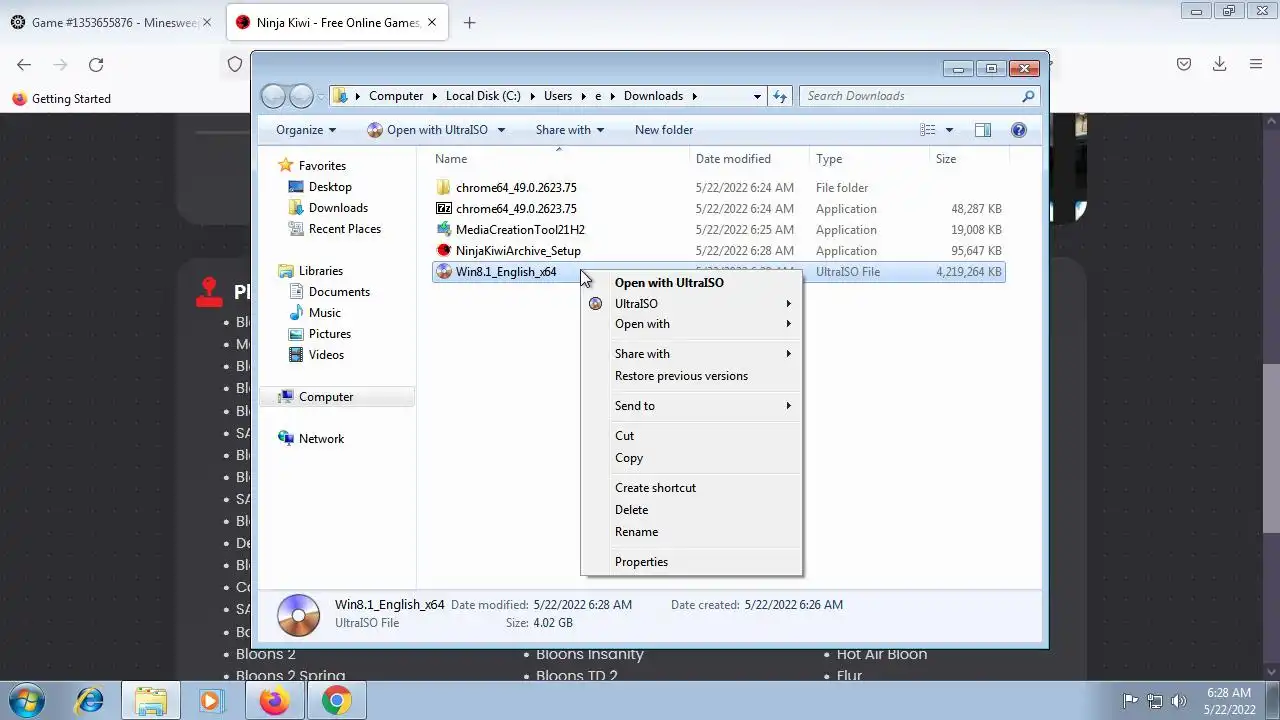Open Properties from context menu

coord(641,562)
